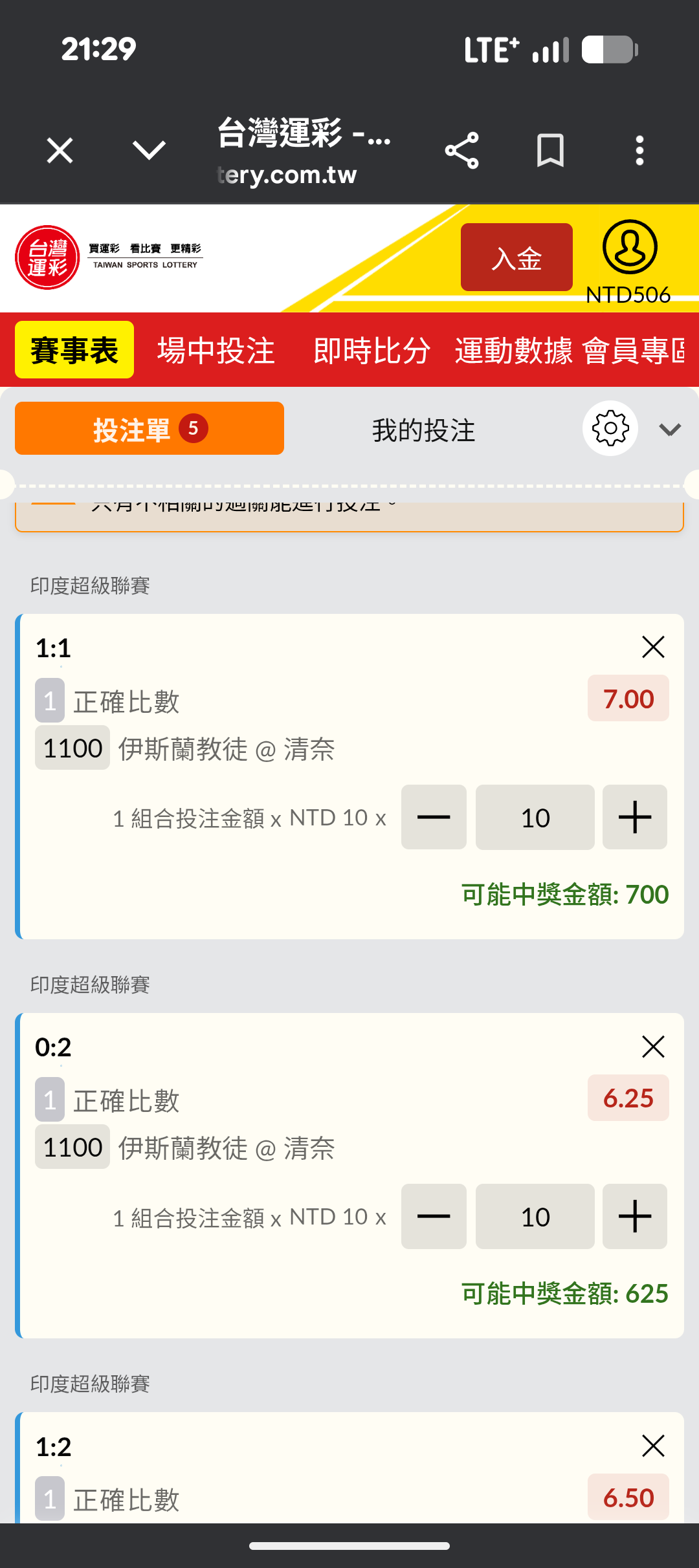Tap the Taiwan Sports Lottery logo
The width and height of the screenshot is (699, 1568).
47,257
